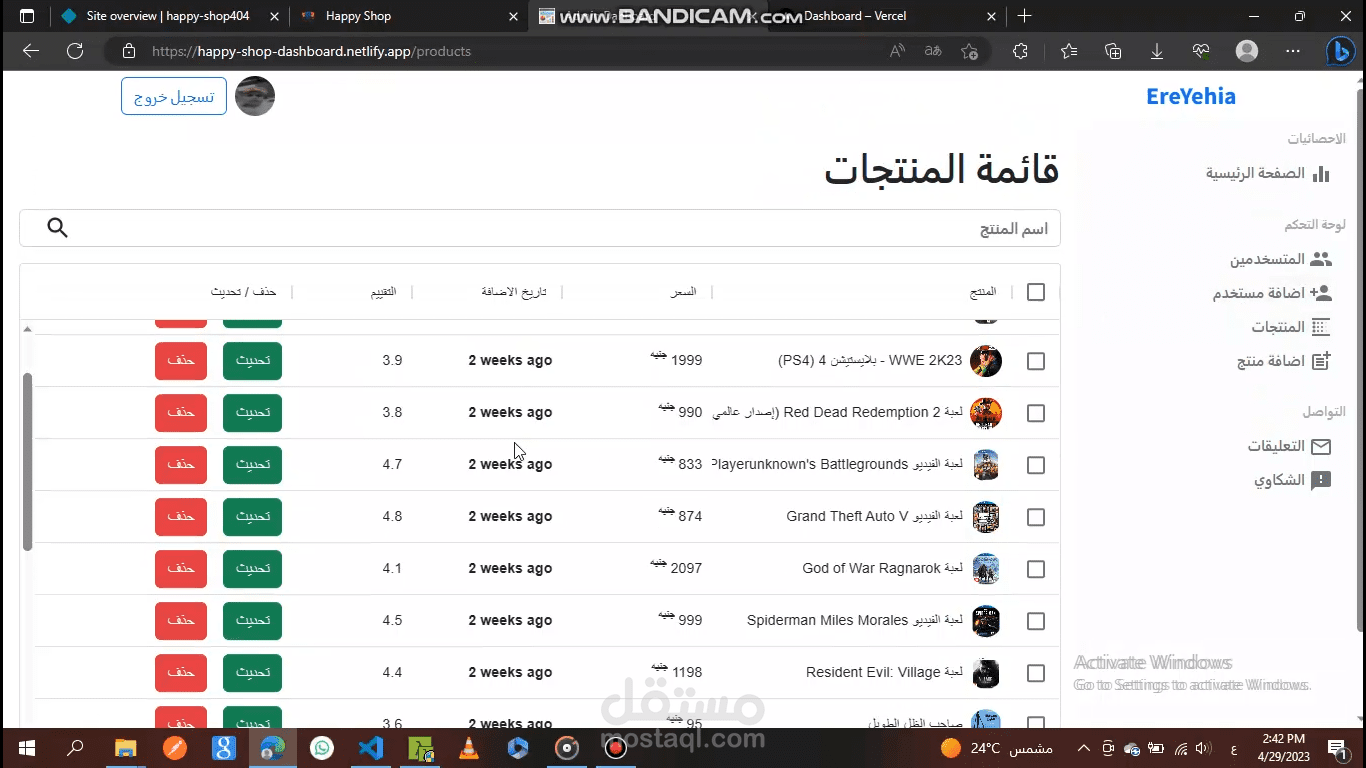Open Visual Studio Code from taskbar

click(371, 748)
